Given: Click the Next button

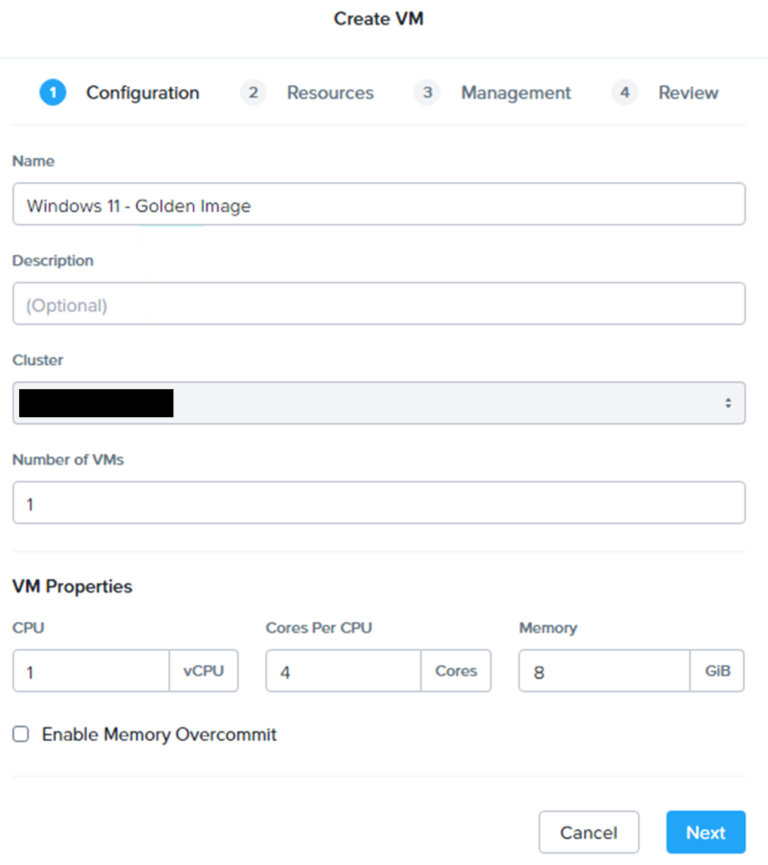Looking at the screenshot, I should 706,832.
